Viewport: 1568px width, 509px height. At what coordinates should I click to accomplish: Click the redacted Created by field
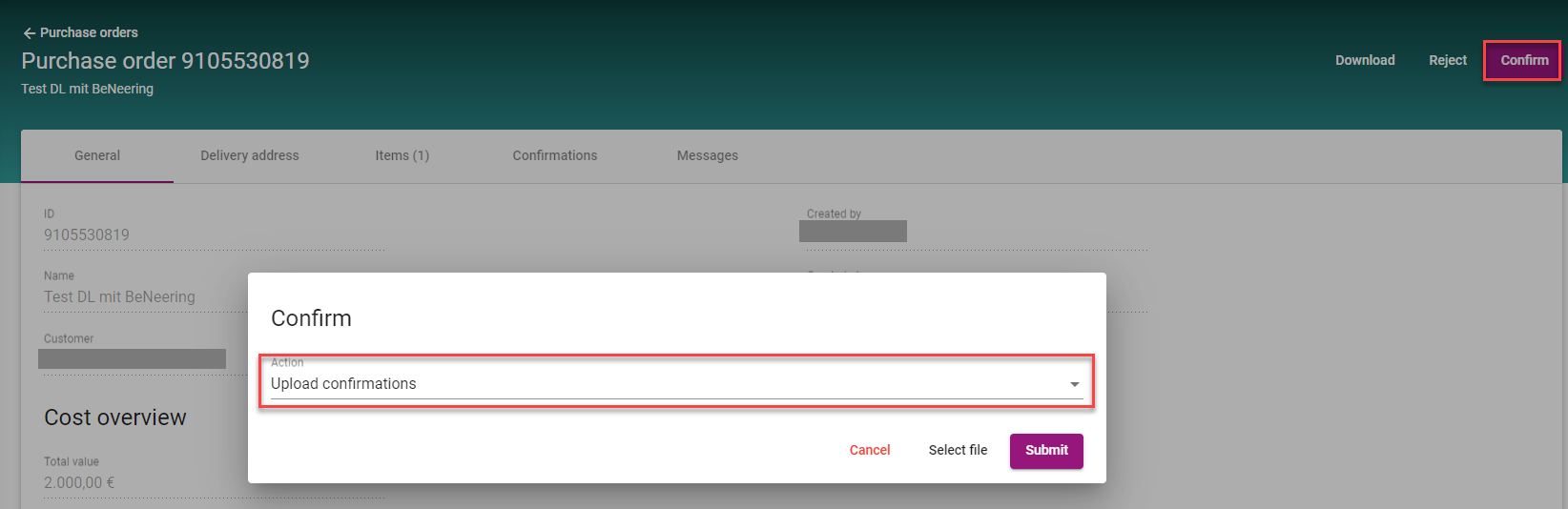point(853,231)
